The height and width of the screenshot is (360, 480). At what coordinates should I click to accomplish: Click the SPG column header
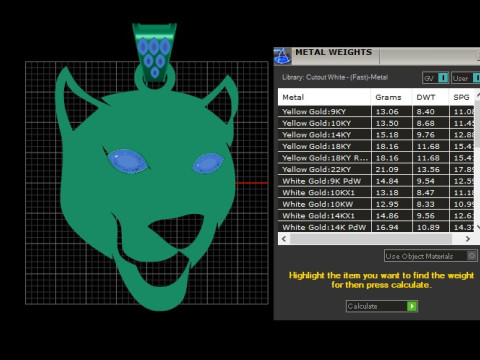click(462, 97)
